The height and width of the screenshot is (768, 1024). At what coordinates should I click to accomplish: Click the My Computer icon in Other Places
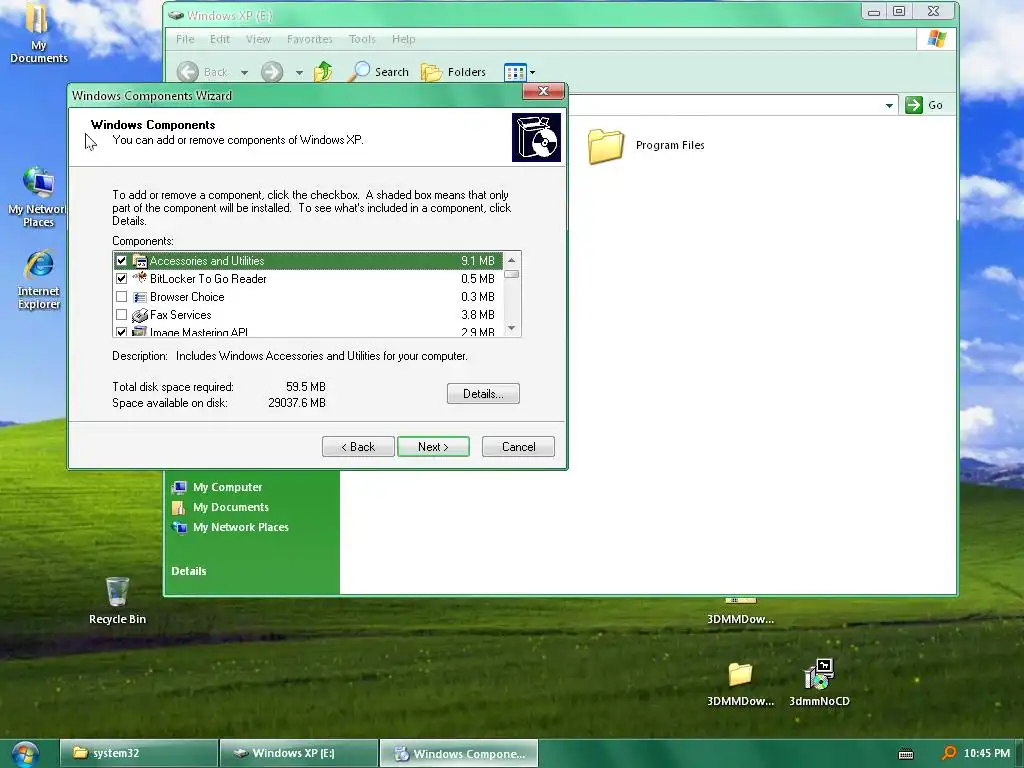(x=179, y=487)
